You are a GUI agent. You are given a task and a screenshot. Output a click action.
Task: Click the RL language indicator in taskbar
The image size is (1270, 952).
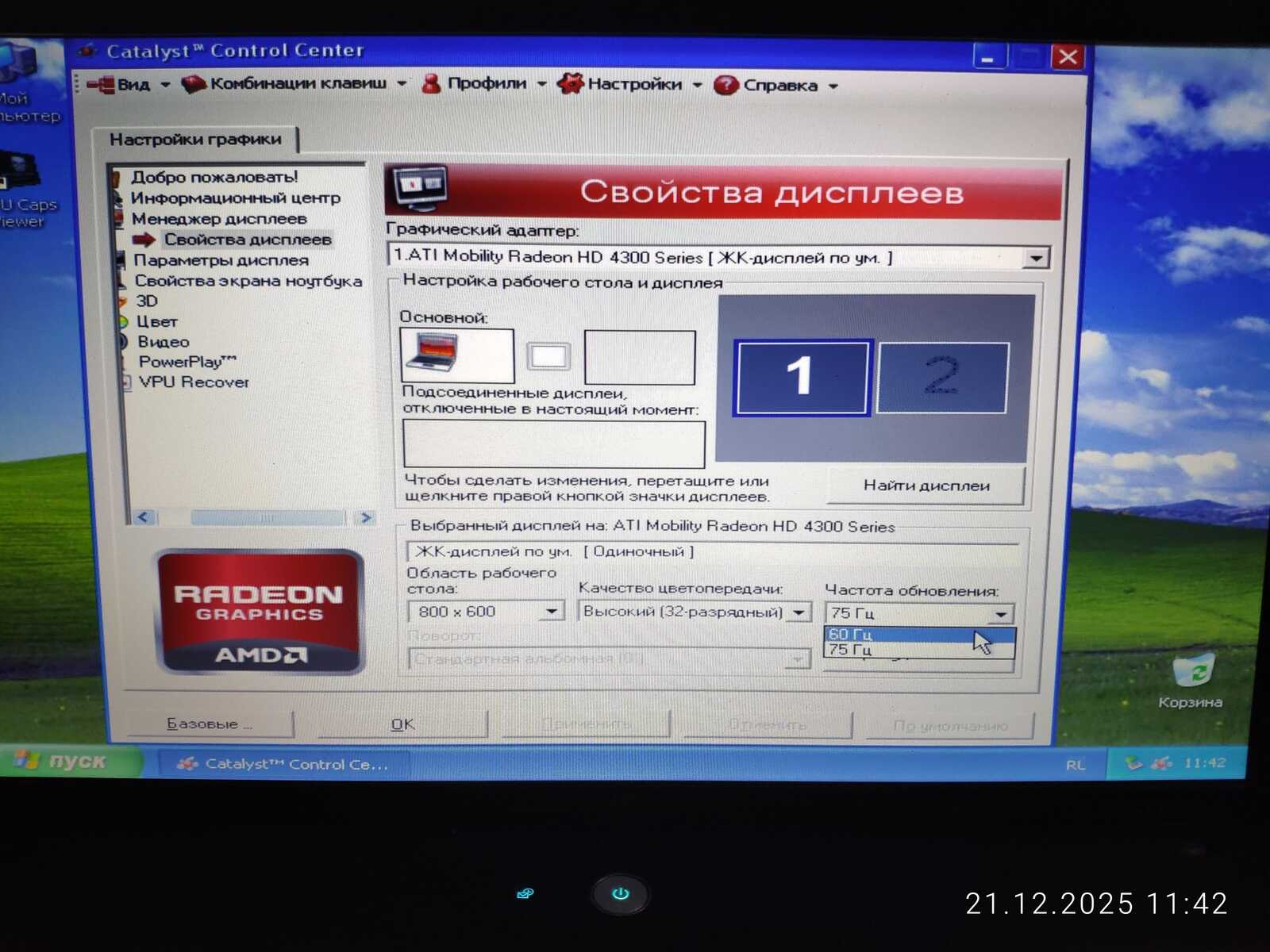1076,765
